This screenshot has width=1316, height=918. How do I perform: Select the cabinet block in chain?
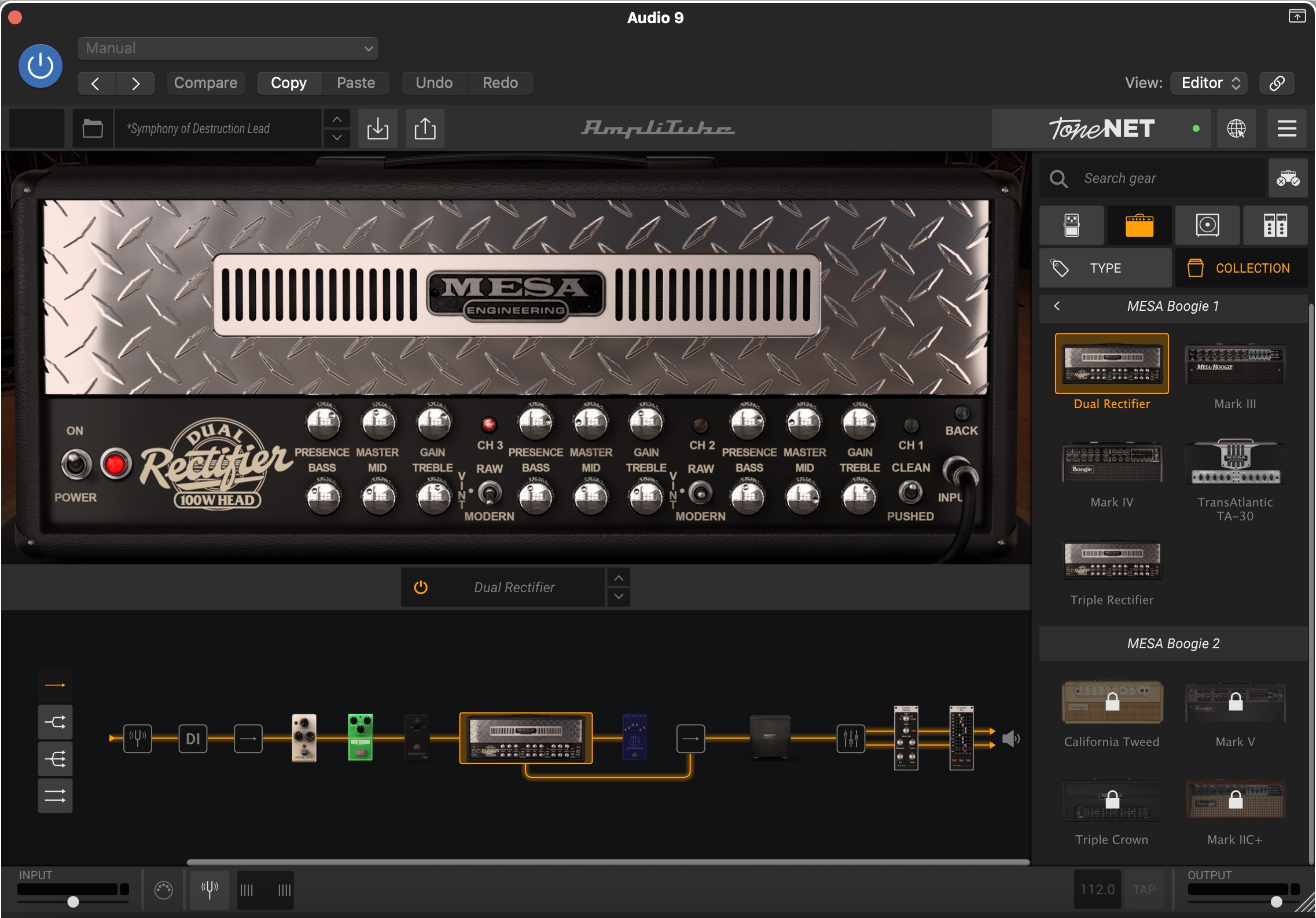pyautogui.click(x=770, y=737)
